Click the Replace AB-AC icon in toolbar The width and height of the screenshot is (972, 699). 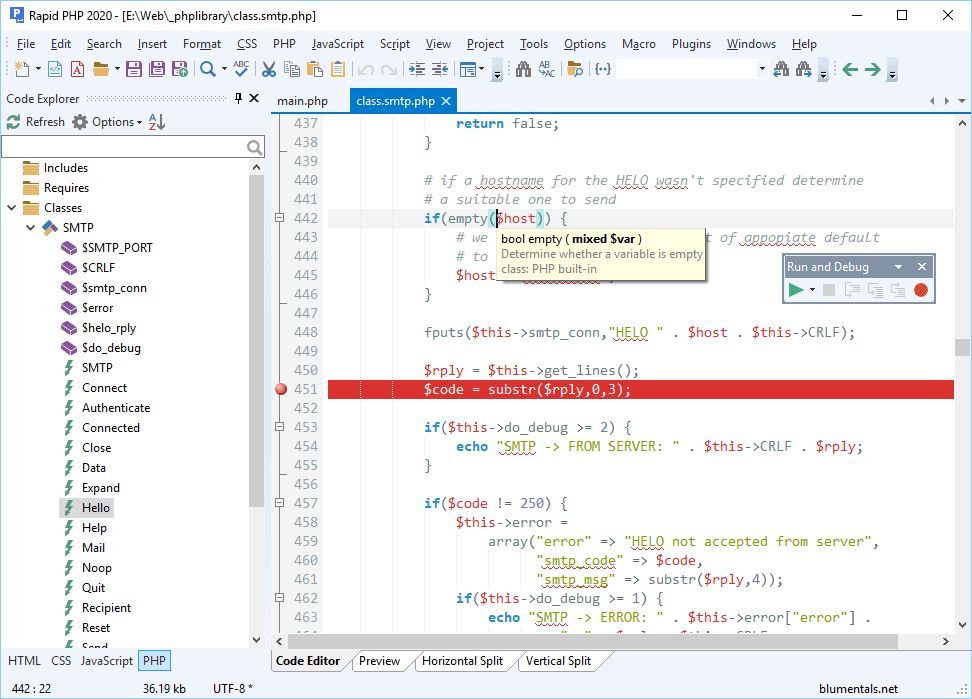(546, 69)
